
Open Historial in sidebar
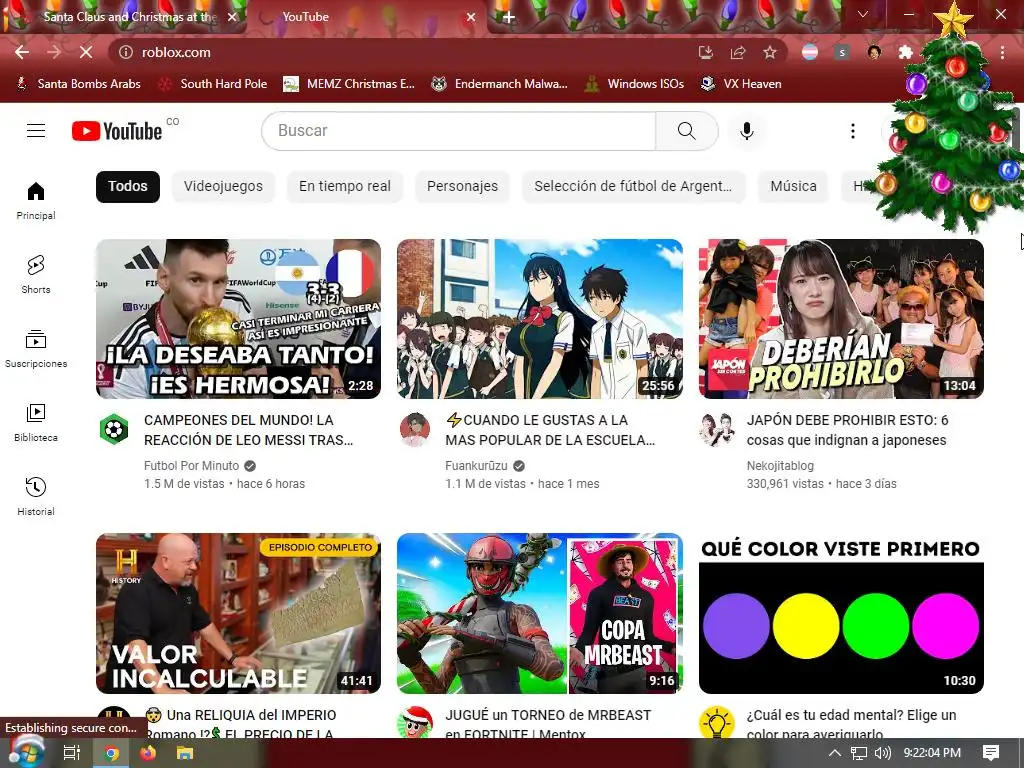pos(36,496)
